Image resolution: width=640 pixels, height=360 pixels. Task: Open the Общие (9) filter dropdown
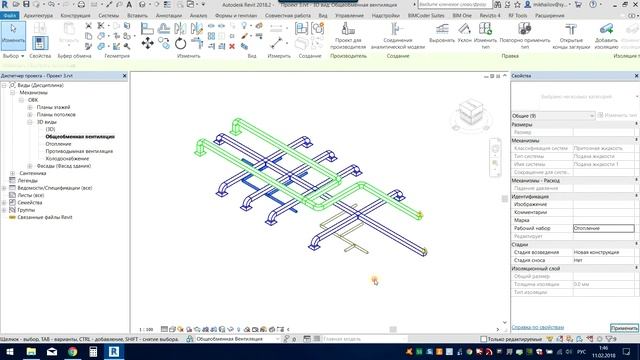point(553,116)
